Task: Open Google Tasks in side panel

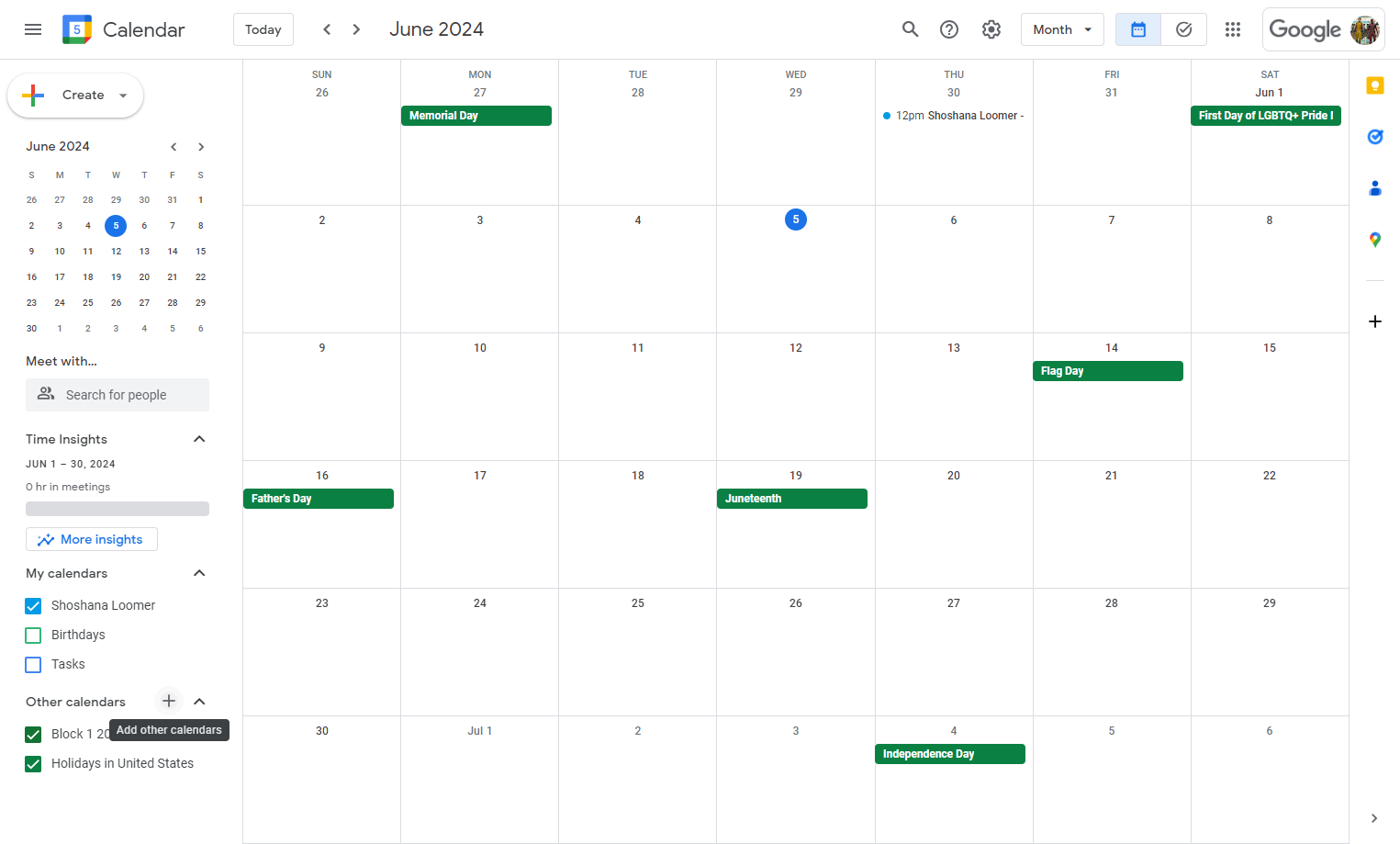Action: [x=1374, y=137]
